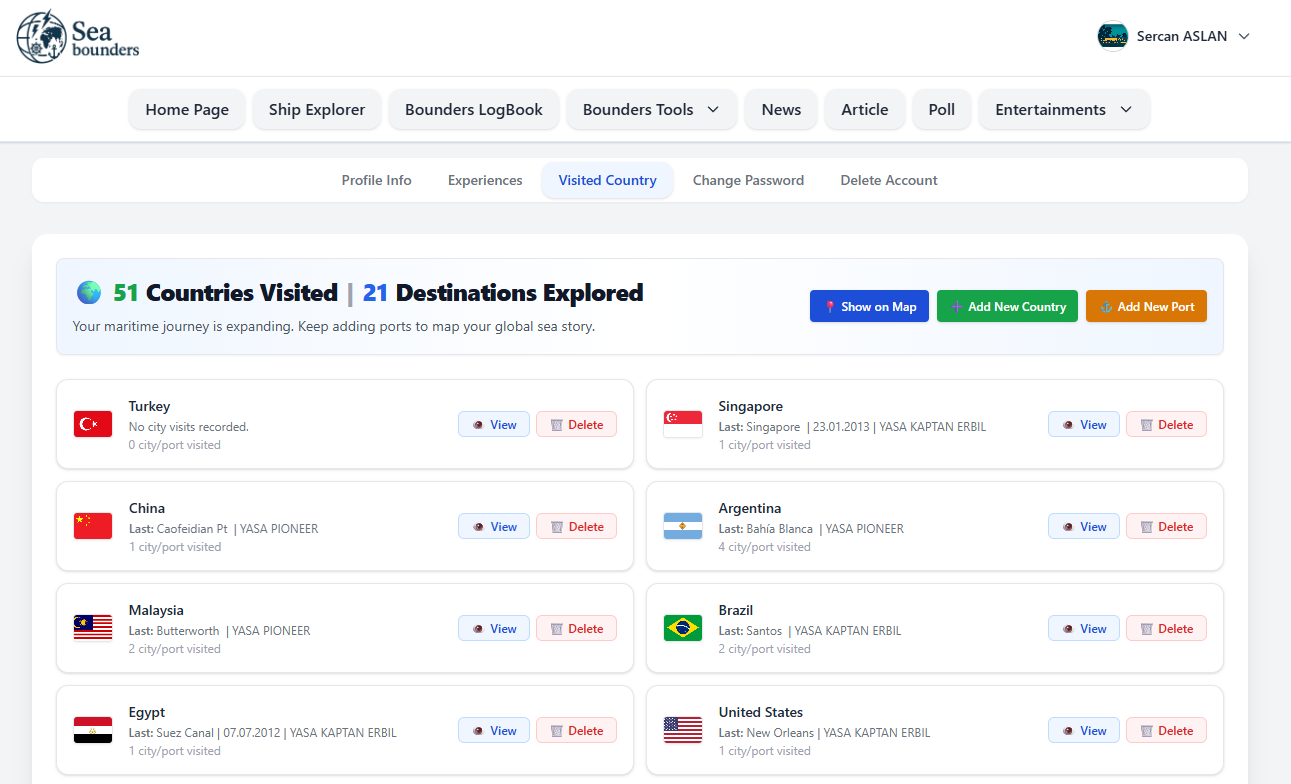The image size is (1291, 784).
Task: Expand the Entertainments dropdown menu
Action: point(1063,110)
